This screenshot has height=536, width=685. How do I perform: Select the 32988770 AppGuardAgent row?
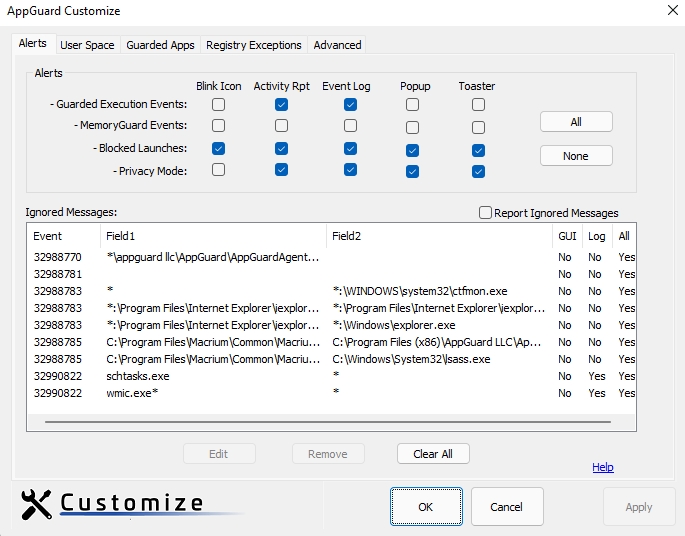coord(332,257)
